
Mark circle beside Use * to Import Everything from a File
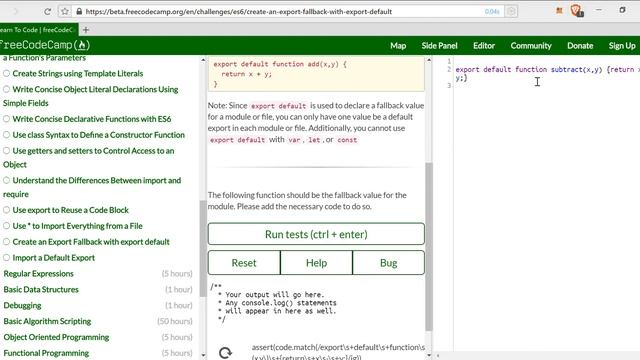tap(6, 226)
